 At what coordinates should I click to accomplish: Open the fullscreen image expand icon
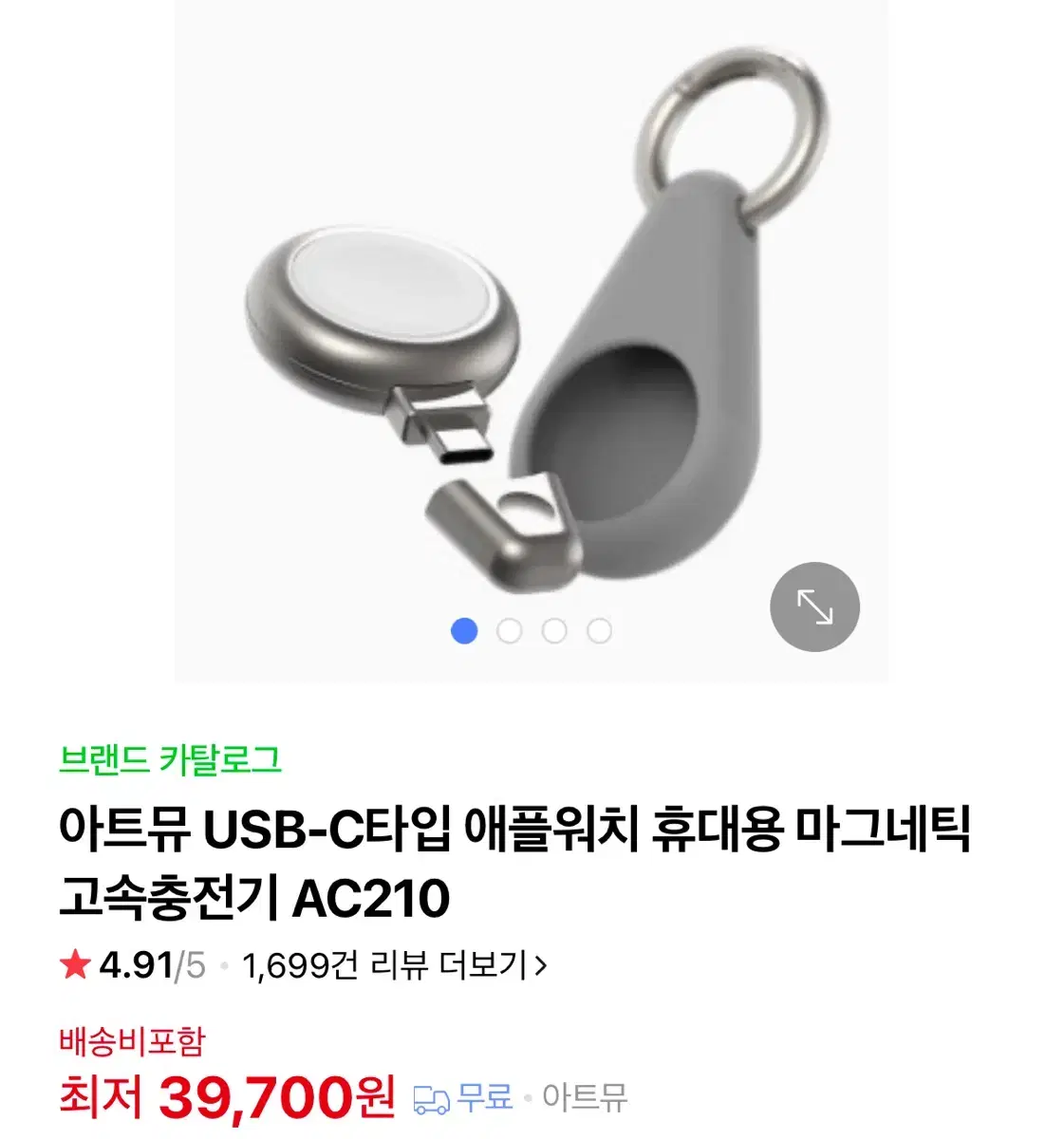[x=814, y=607]
